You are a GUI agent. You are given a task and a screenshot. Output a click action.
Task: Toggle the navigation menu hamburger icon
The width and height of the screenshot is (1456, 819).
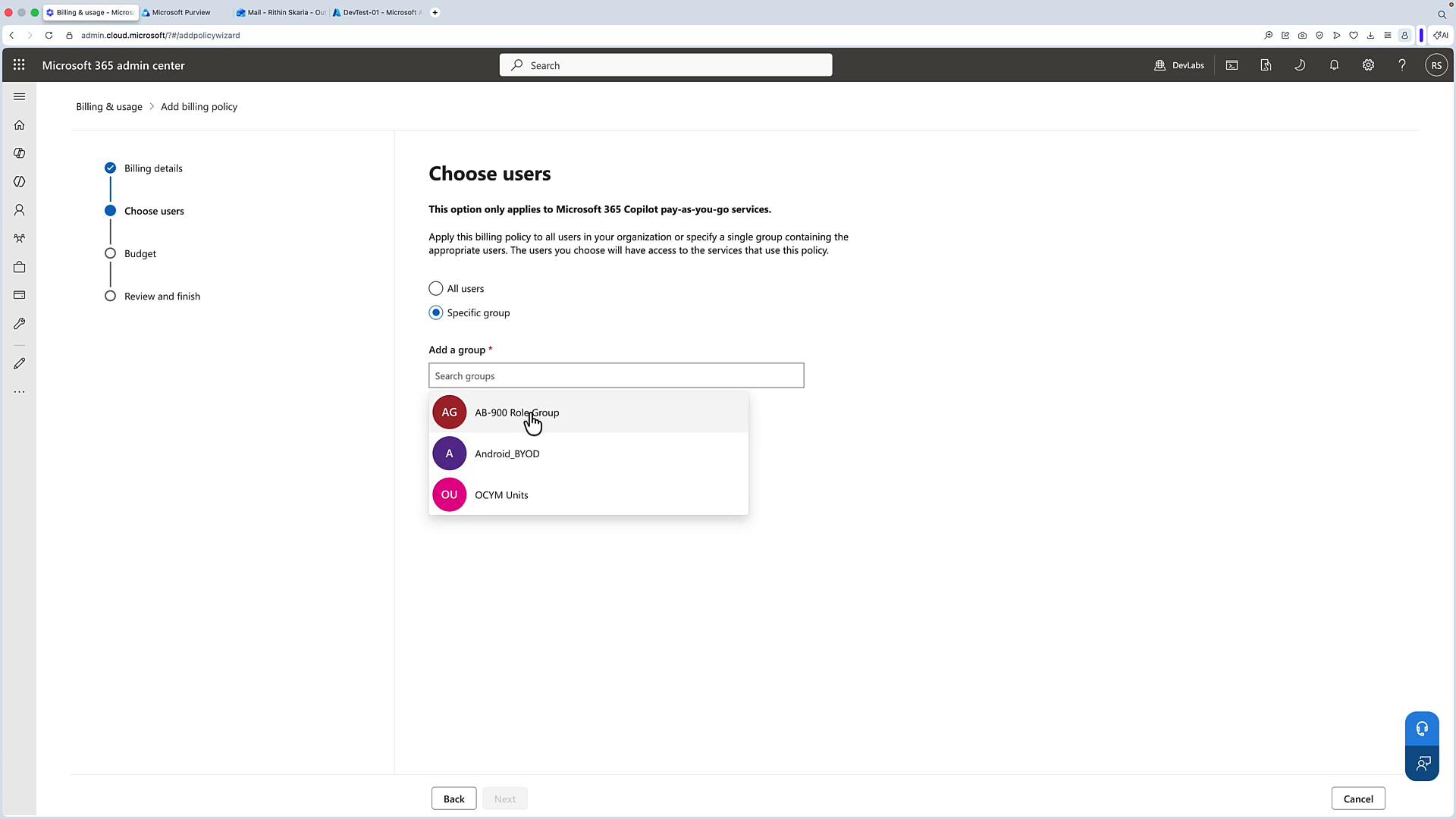coord(20,96)
